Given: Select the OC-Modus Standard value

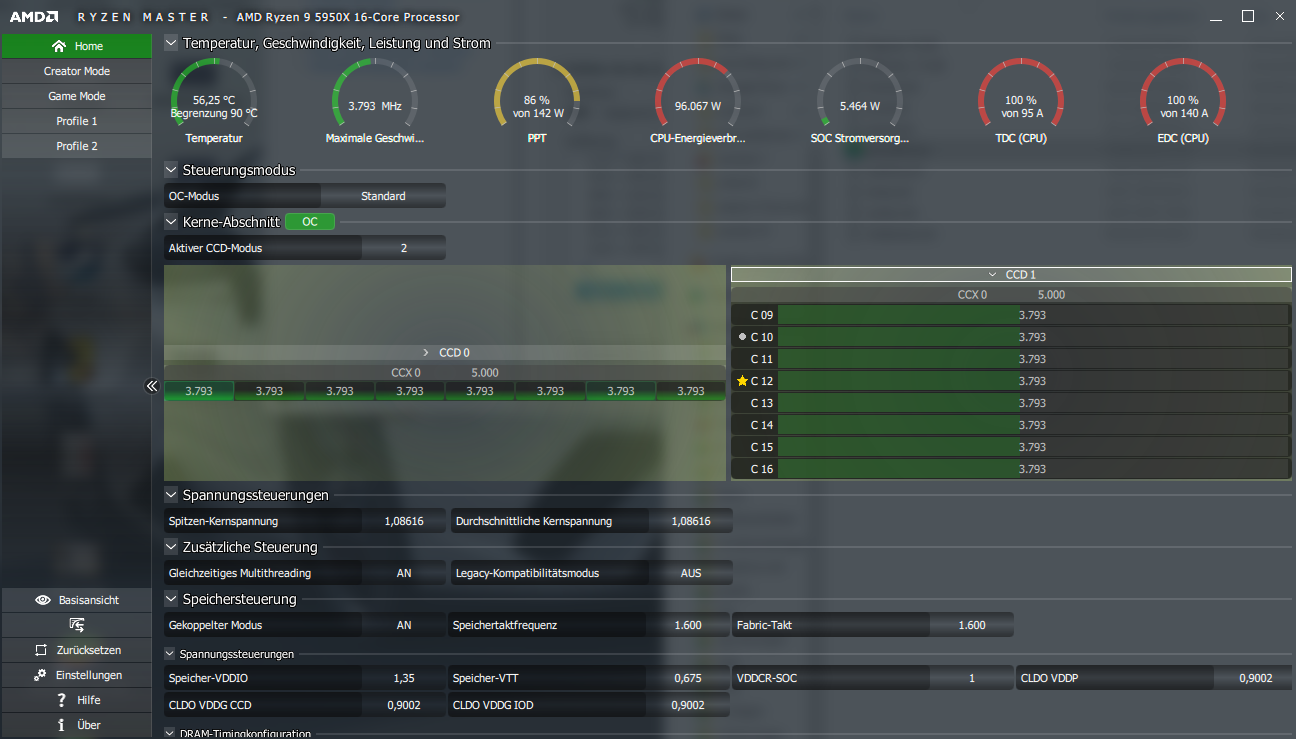Looking at the screenshot, I should click(383, 196).
